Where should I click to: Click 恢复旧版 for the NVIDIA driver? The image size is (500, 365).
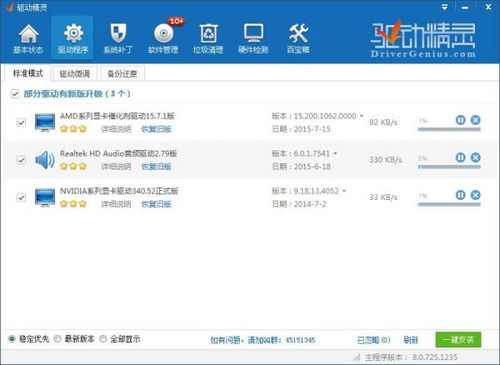click(x=156, y=204)
